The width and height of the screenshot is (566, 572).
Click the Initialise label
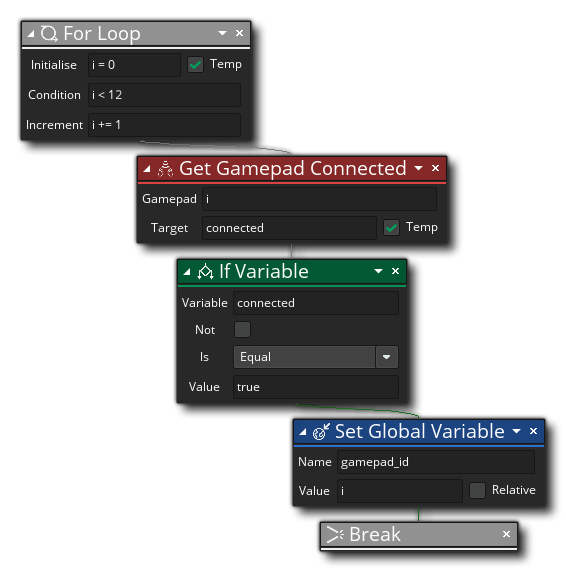pyautogui.click(x=54, y=65)
